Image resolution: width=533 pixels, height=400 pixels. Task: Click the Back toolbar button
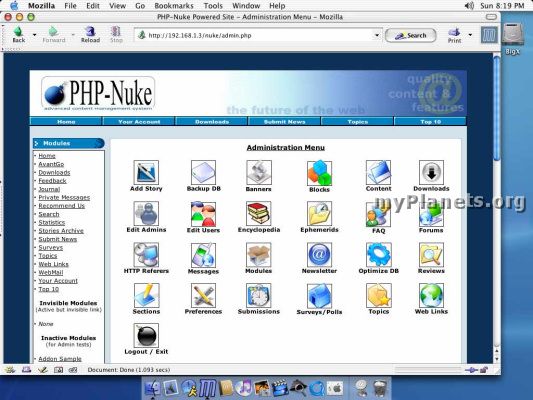18,34
